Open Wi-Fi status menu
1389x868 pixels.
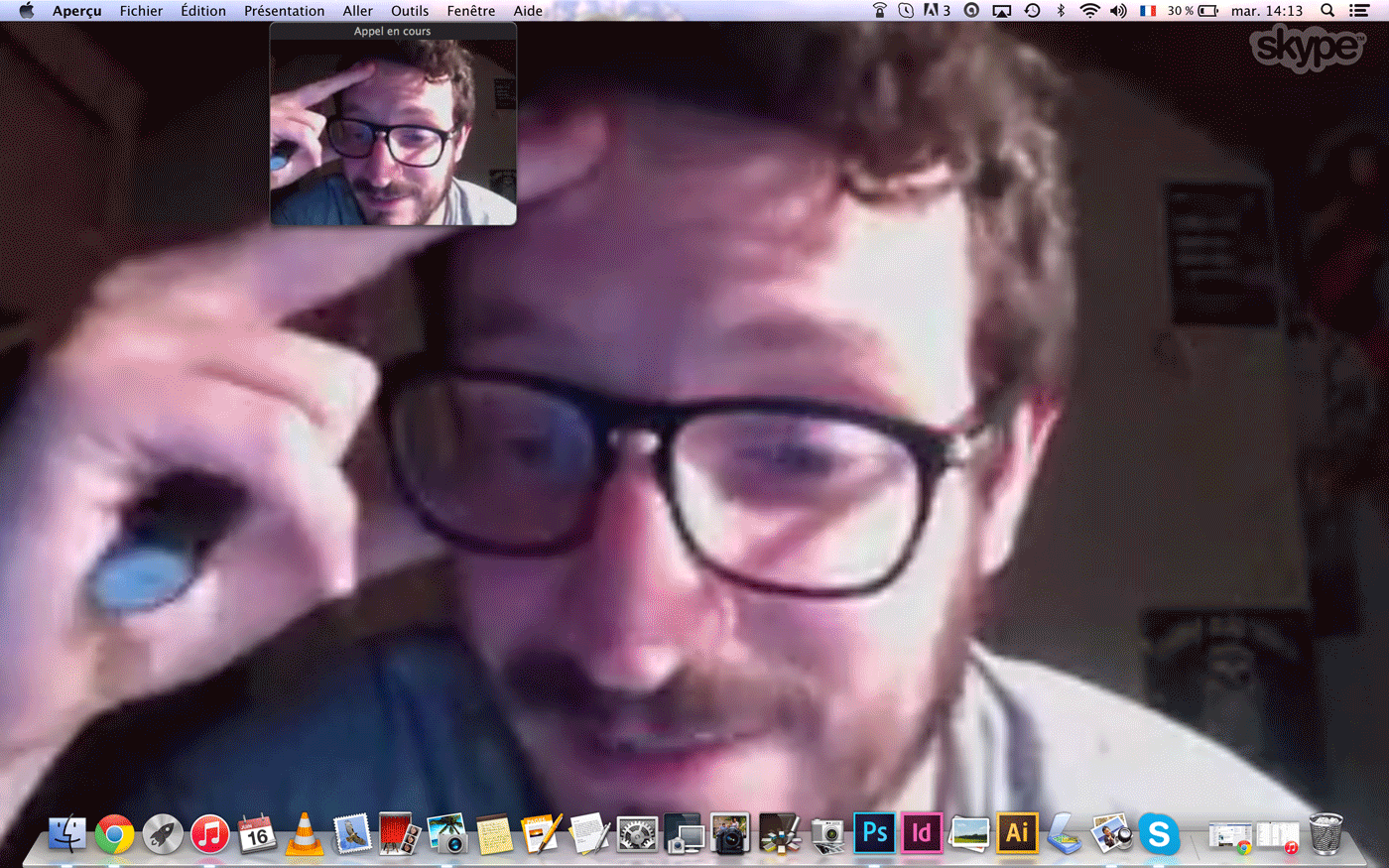[1089, 11]
